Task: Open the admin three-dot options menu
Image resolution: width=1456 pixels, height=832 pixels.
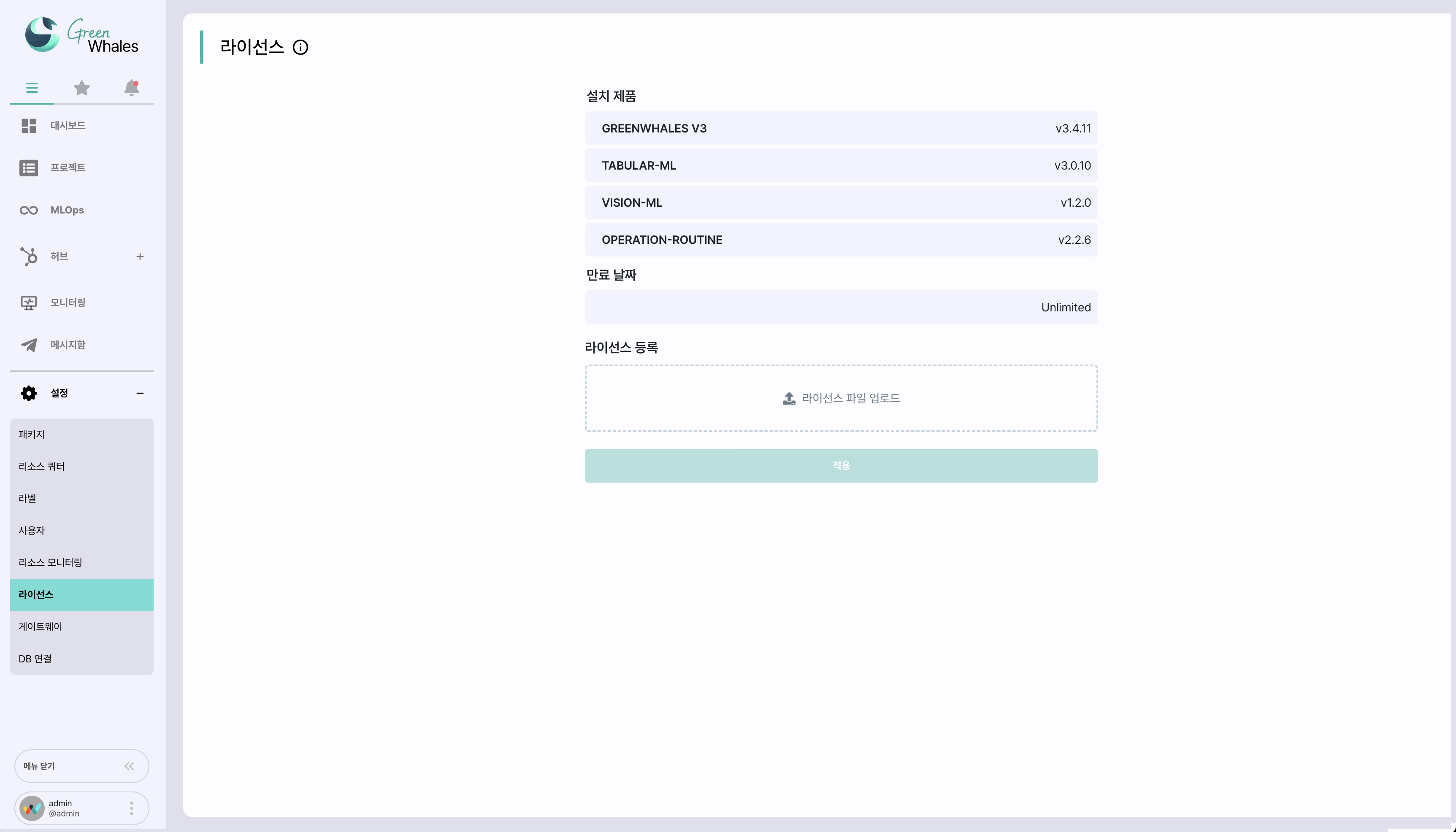Action: (x=131, y=808)
